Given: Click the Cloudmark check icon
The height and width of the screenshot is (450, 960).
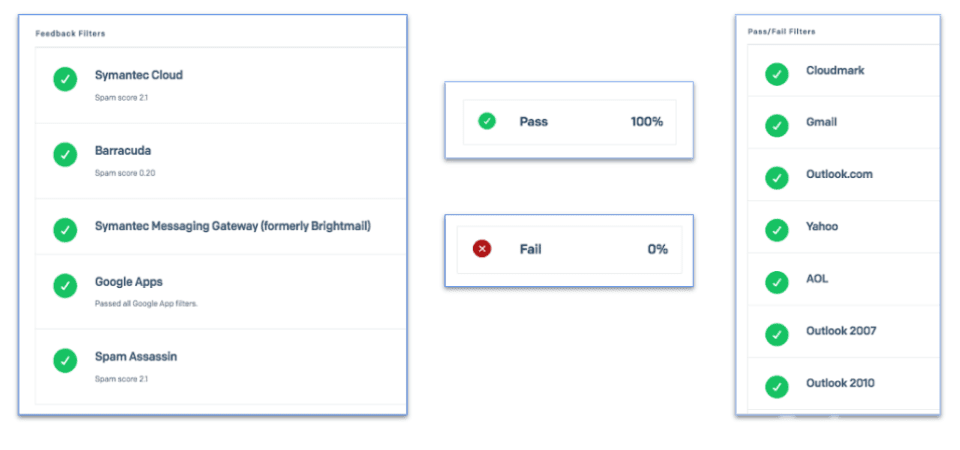Looking at the screenshot, I should 777,74.
